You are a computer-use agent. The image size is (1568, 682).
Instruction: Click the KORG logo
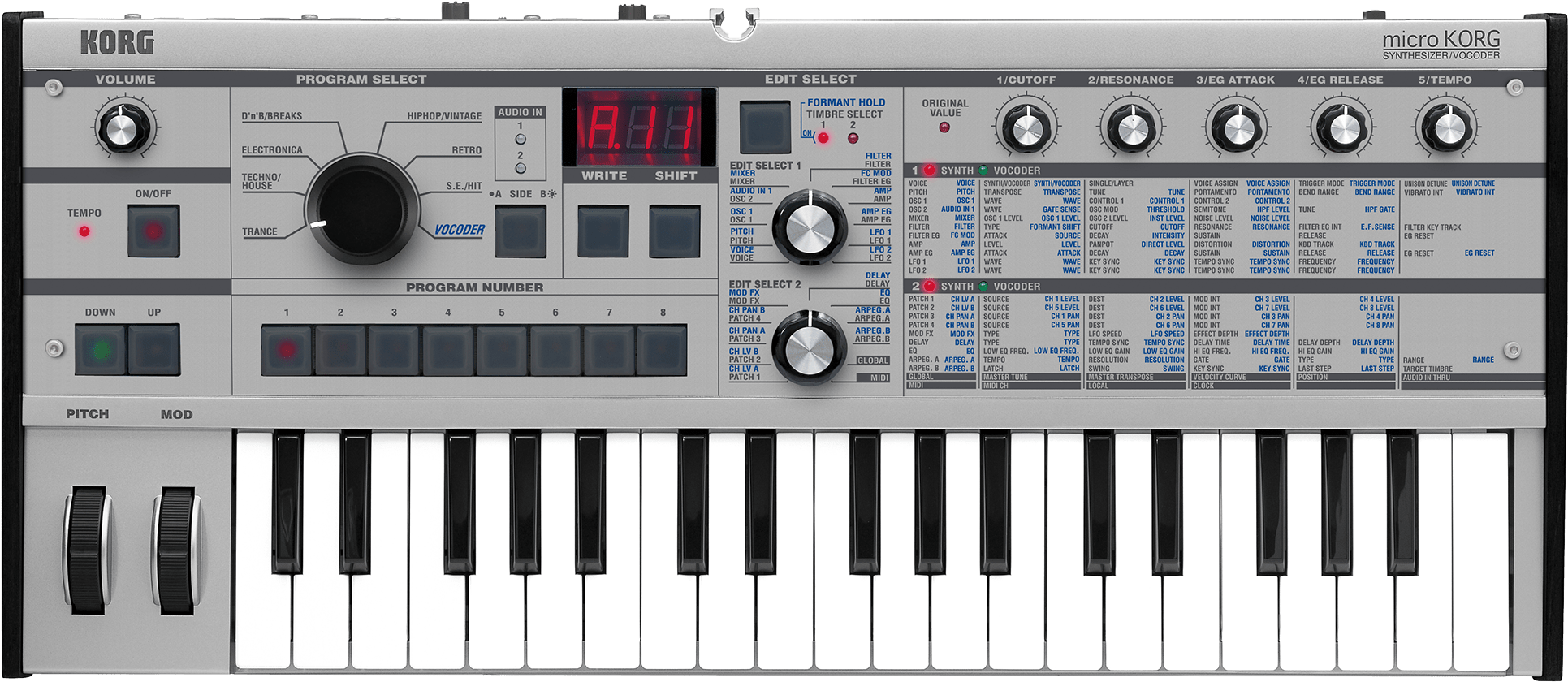(117, 42)
